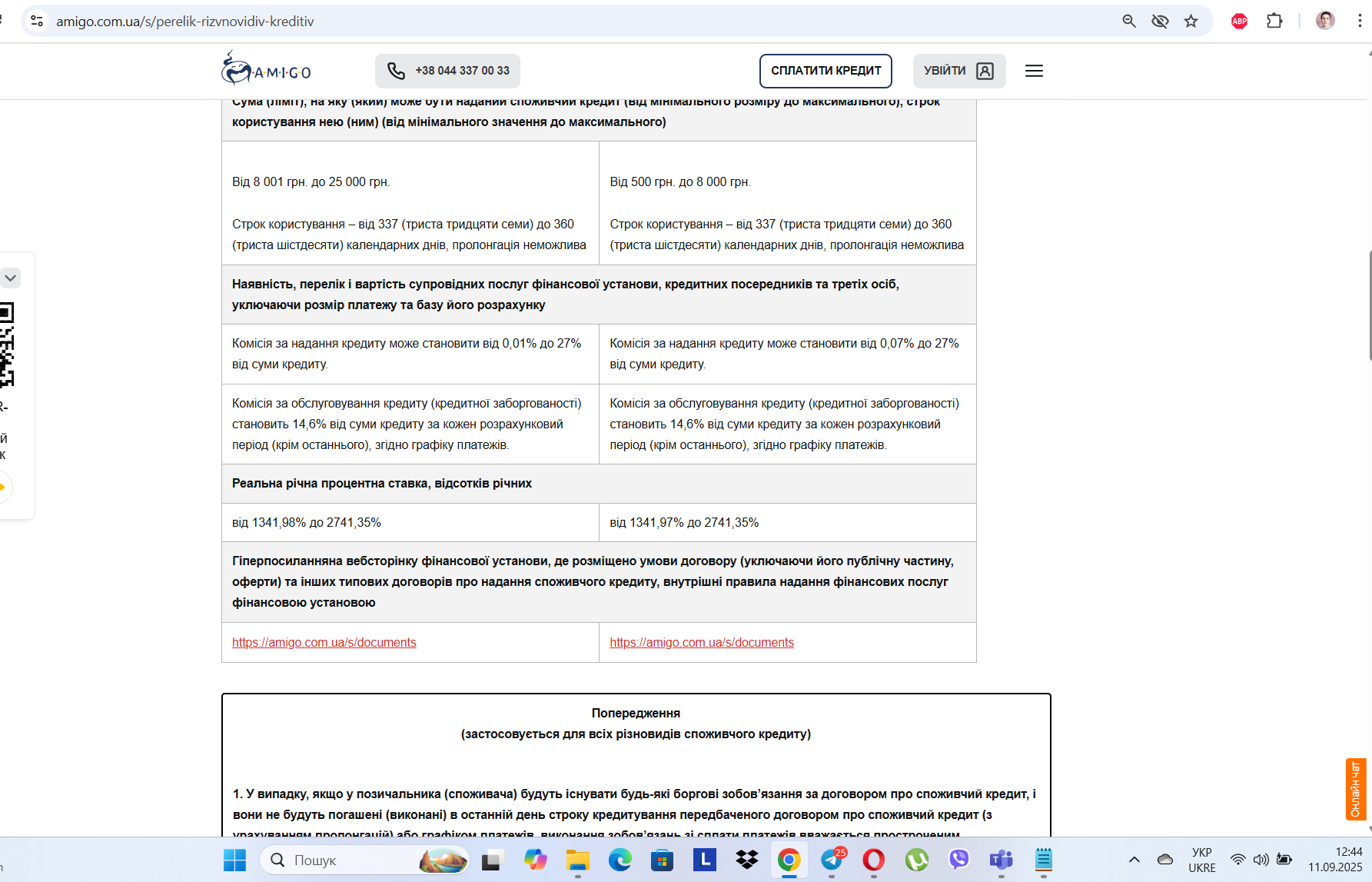Collapse the left side panel chevron
This screenshot has width=1372, height=882.
(x=10, y=278)
